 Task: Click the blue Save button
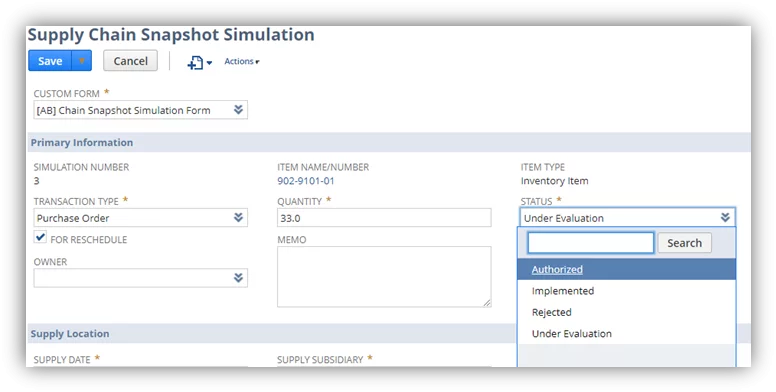tap(50, 61)
